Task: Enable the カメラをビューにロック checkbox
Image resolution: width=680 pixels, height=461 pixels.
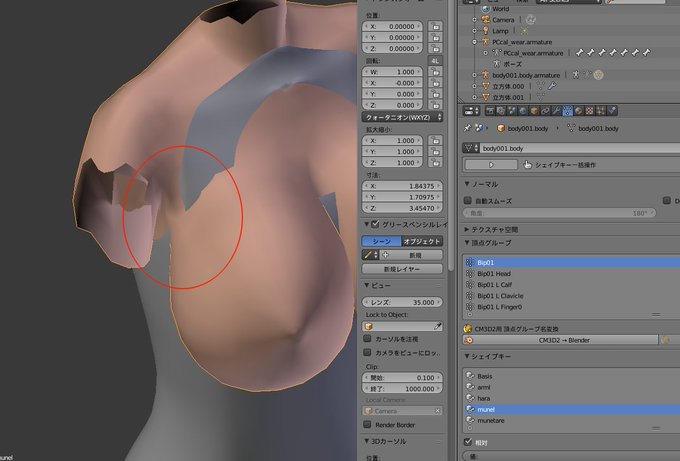Action: [367, 352]
